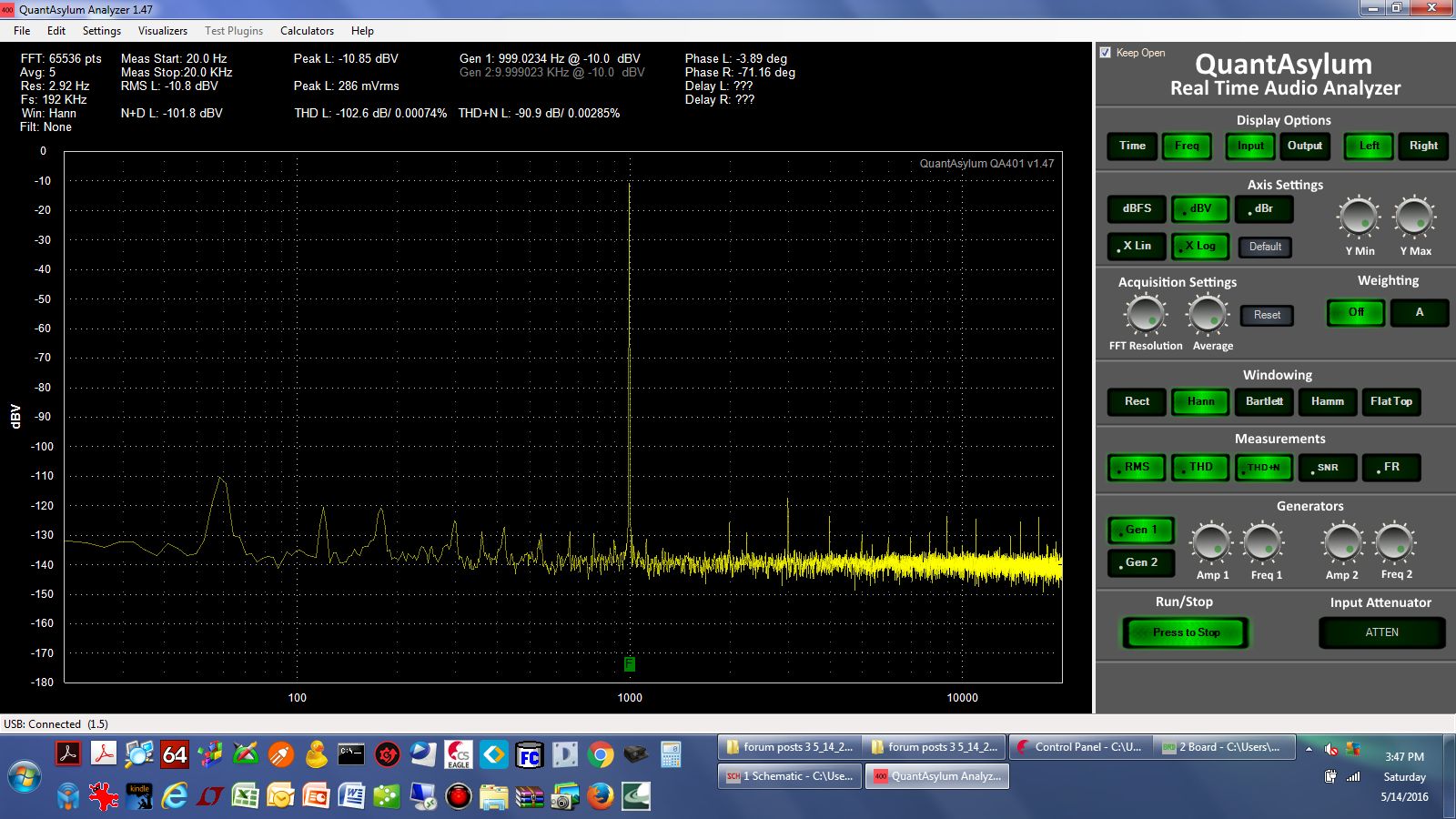Switch to 2 Board taskbar window
The image size is (1456, 819).
(1222, 747)
